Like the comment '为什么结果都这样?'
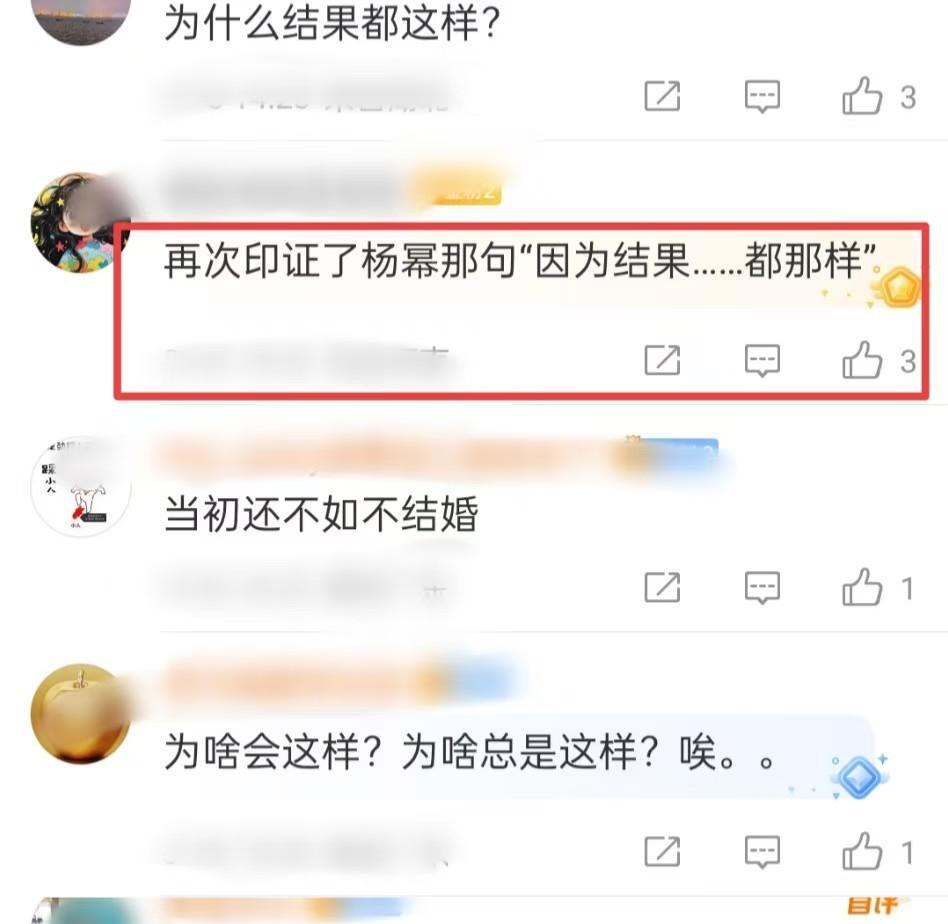948x924 pixels. click(862, 96)
